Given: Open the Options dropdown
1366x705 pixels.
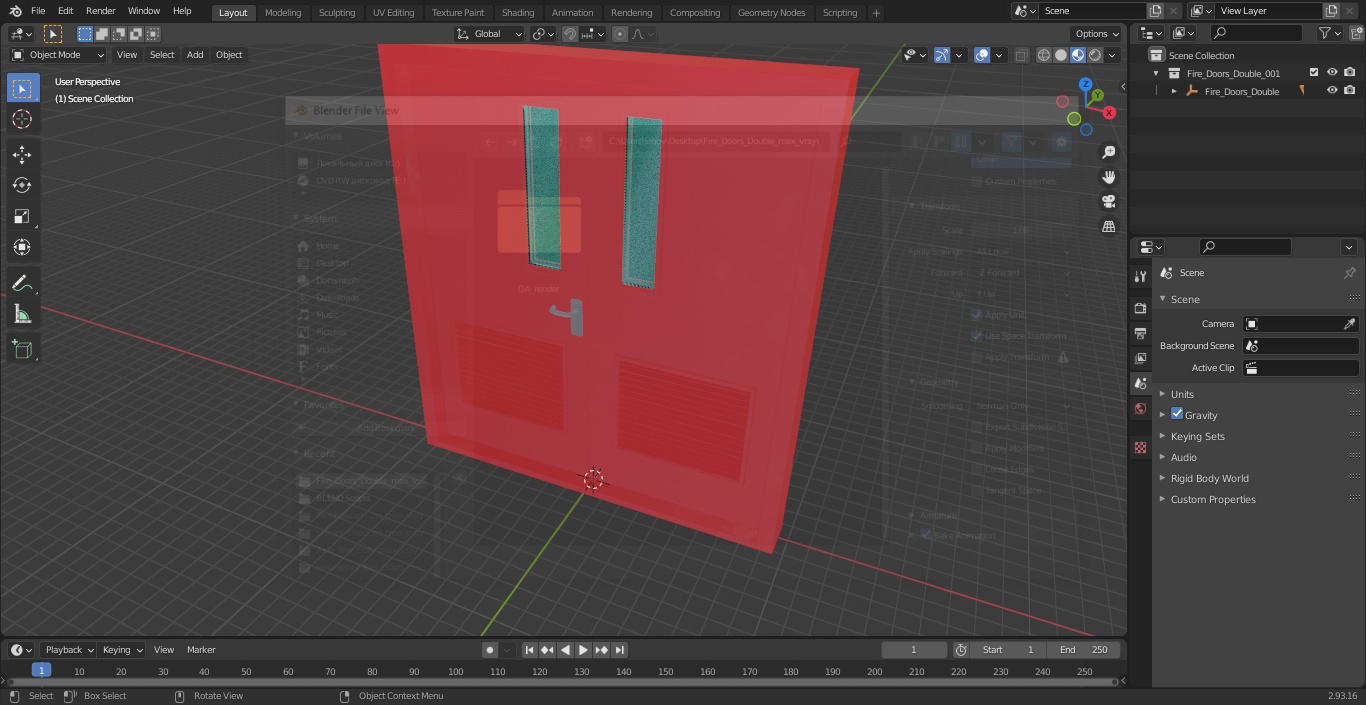Looking at the screenshot, I should coord(1097,34).
